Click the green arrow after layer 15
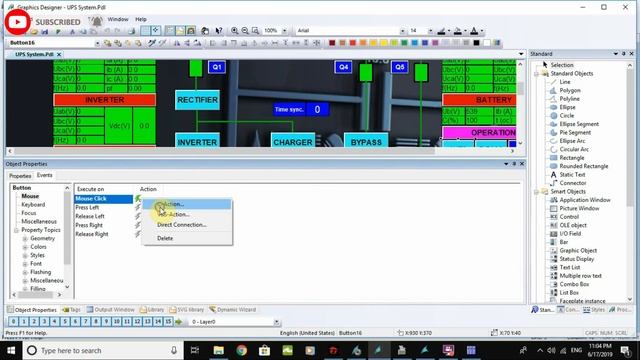640x360 pixels. coord(178,322)
